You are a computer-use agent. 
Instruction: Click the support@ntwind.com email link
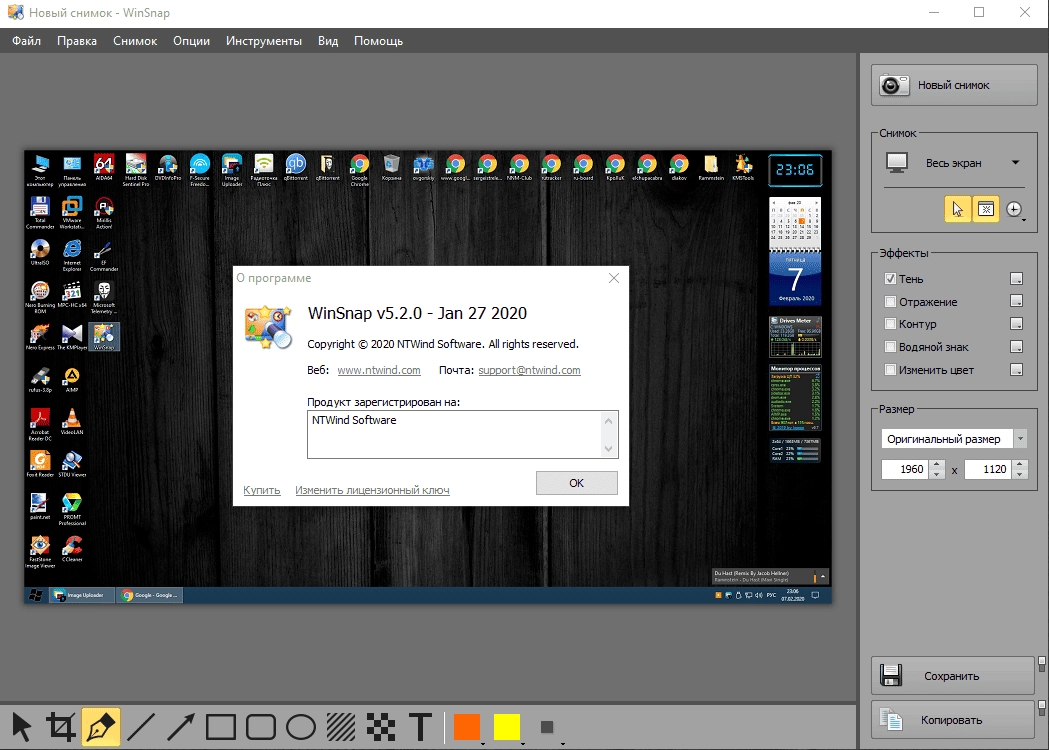[x=529, y=370]
